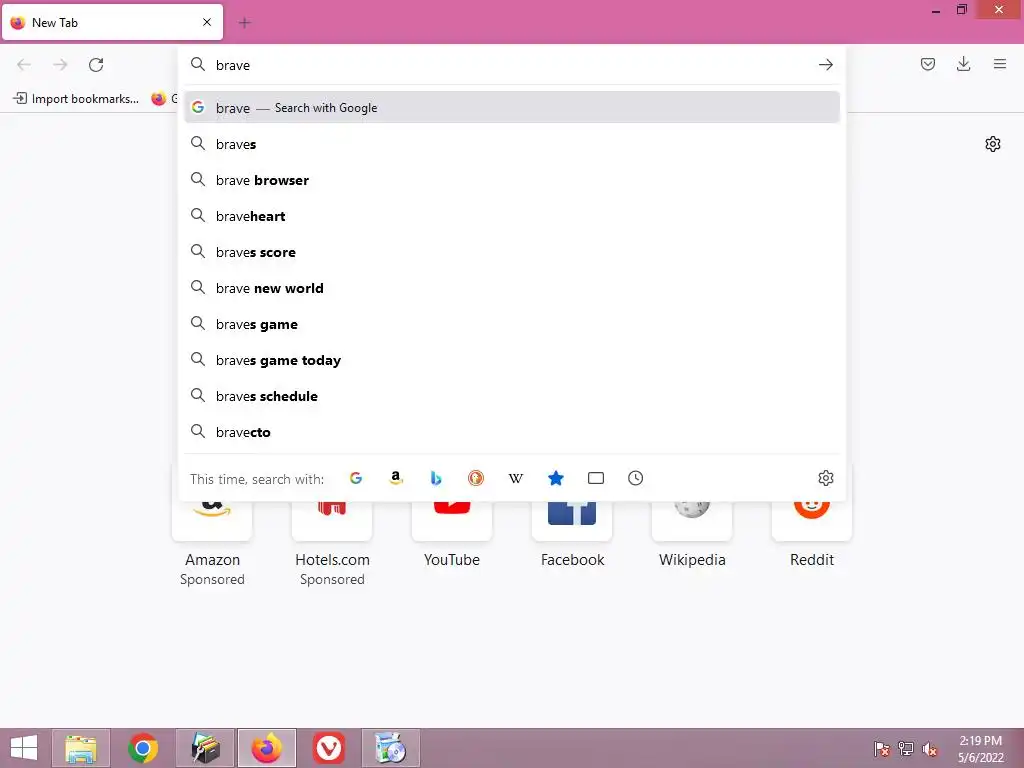This screenshot has width=1024, height=768.
Task: Click the Go arrow in address bar
Action: coord(825,65)
